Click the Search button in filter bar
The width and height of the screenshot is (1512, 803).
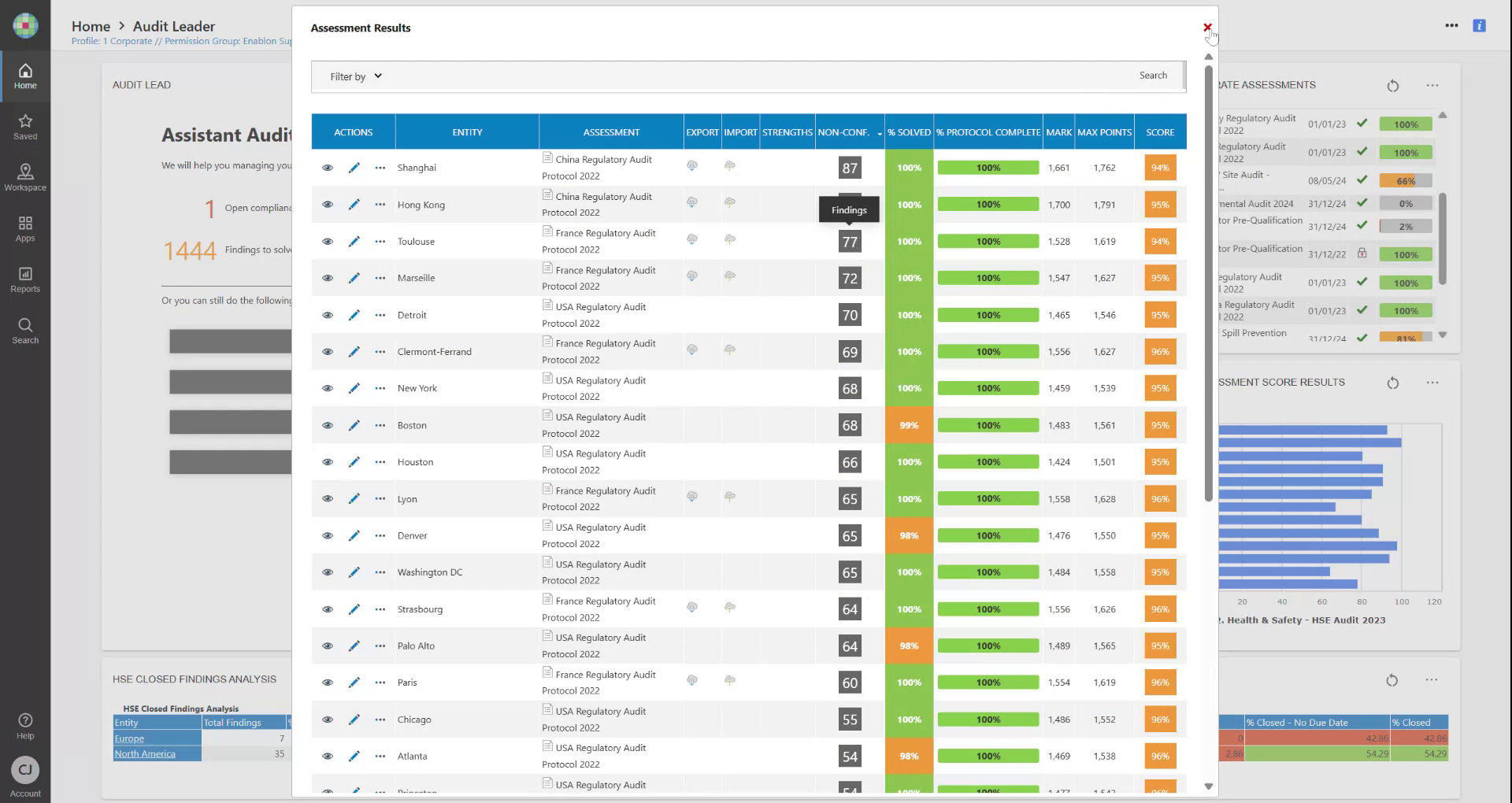[1153, 76]
